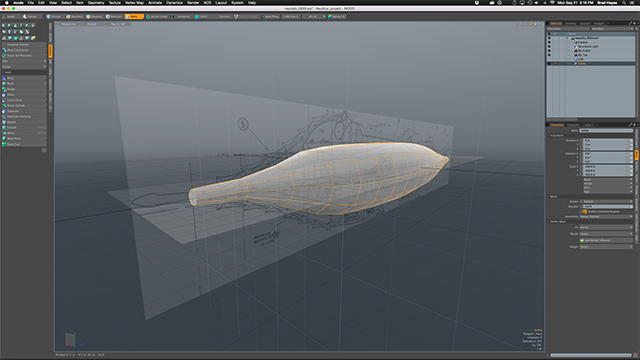Open the Render dropdown set to Default
The image size is (640, 360).
click(x=607, y=202)
